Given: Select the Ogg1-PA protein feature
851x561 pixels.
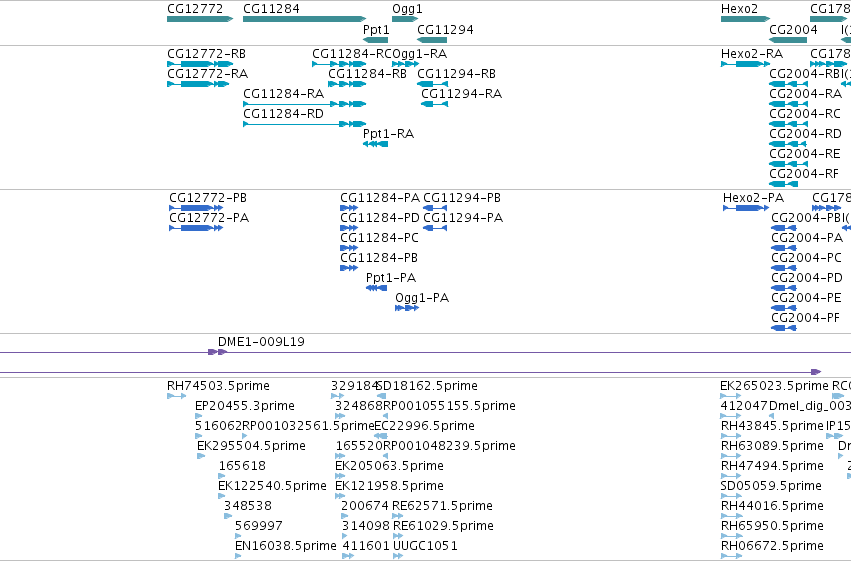Looking at the screenshot, I should 407,309.
